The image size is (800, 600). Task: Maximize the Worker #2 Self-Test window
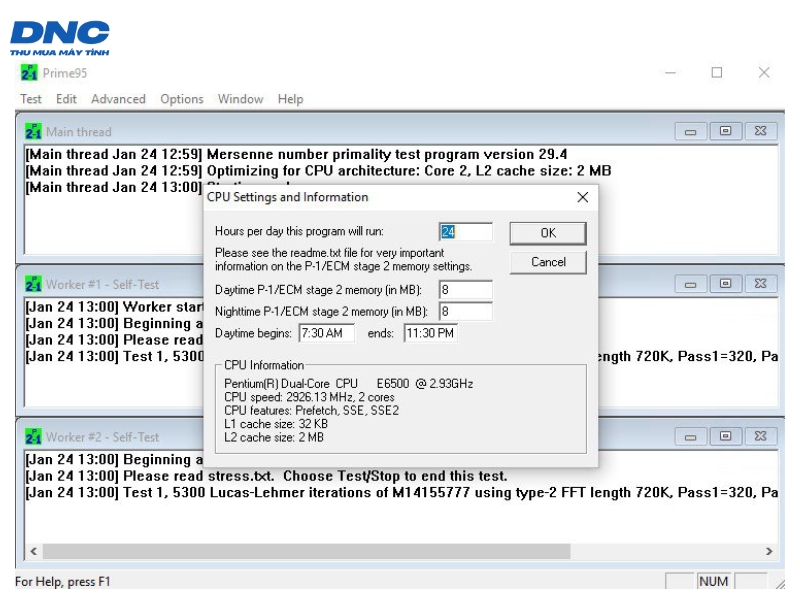pos(725,436)
